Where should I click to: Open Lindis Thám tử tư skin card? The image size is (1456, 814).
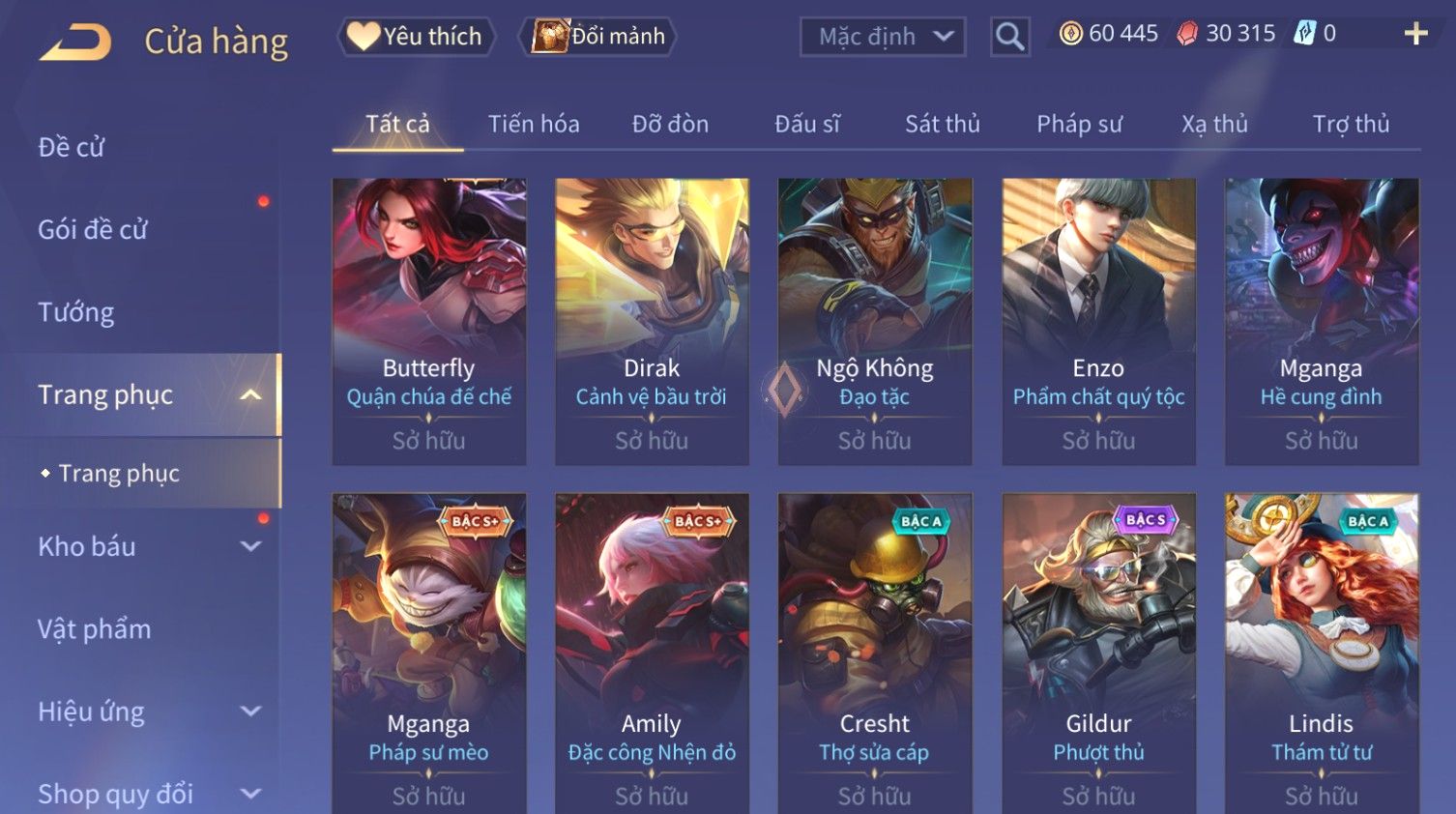tap(1322, 654)
